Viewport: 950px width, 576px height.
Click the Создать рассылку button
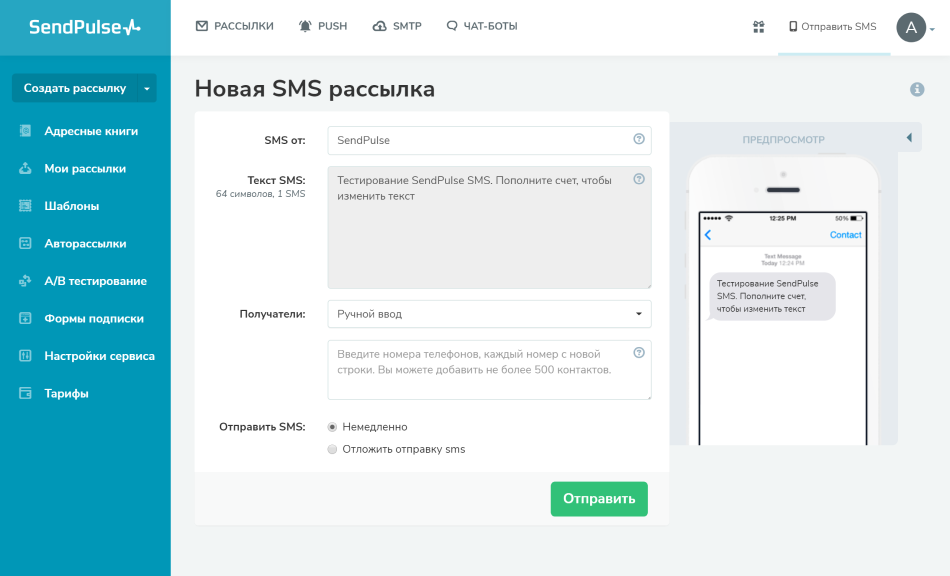[75, 88]
